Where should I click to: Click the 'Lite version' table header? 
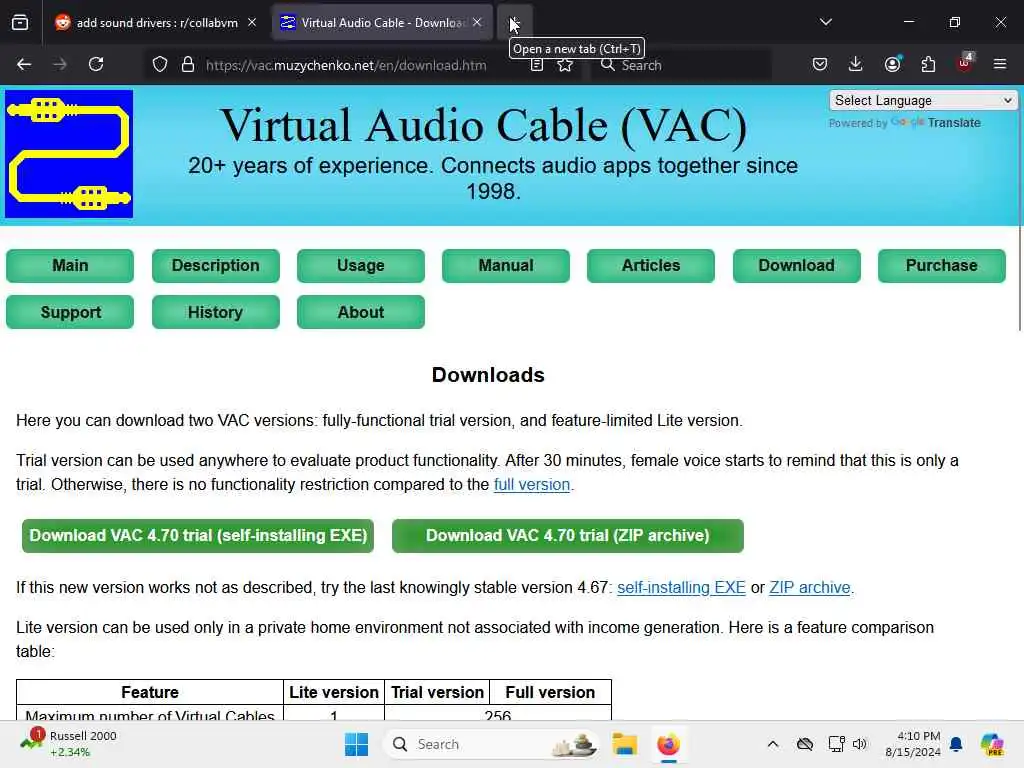[334, 692]
